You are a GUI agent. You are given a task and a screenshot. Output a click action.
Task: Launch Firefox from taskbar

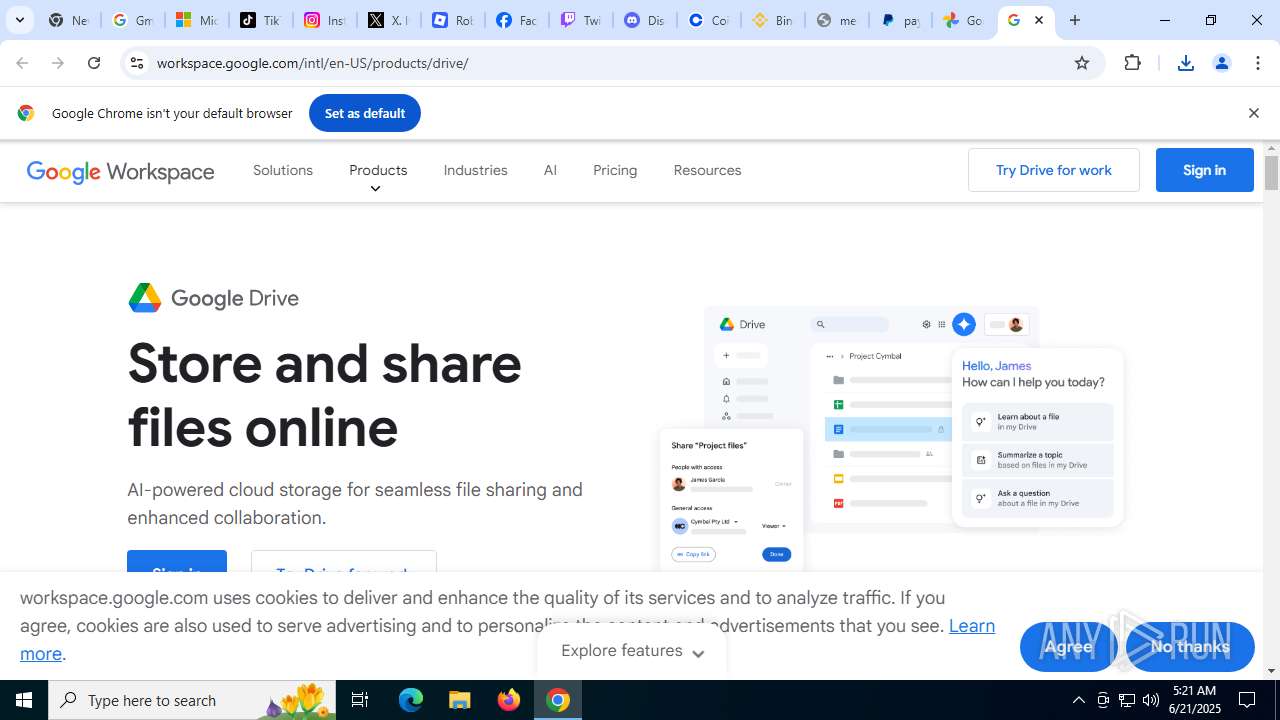point(509,700)
